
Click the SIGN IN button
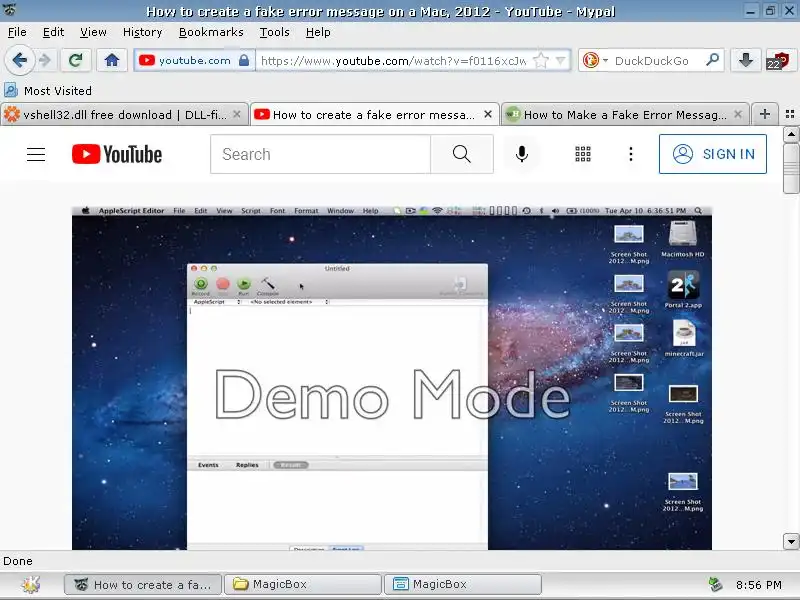click(x=713, y=154)
